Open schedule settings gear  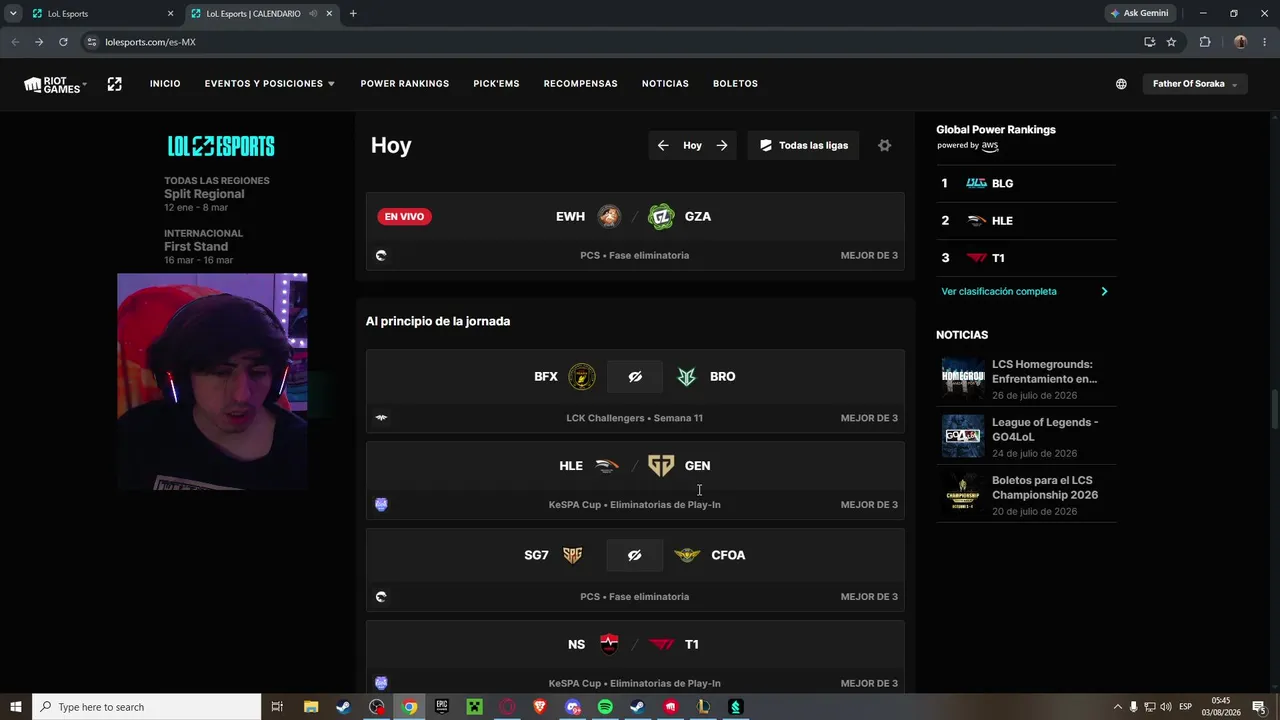(884, 146)
